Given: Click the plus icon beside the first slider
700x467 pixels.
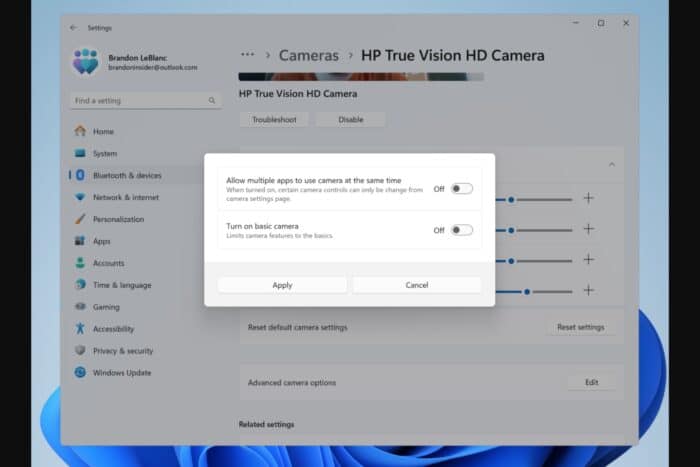Looking at the screenshot, I should pyautogui.click(x=588, y=198).
